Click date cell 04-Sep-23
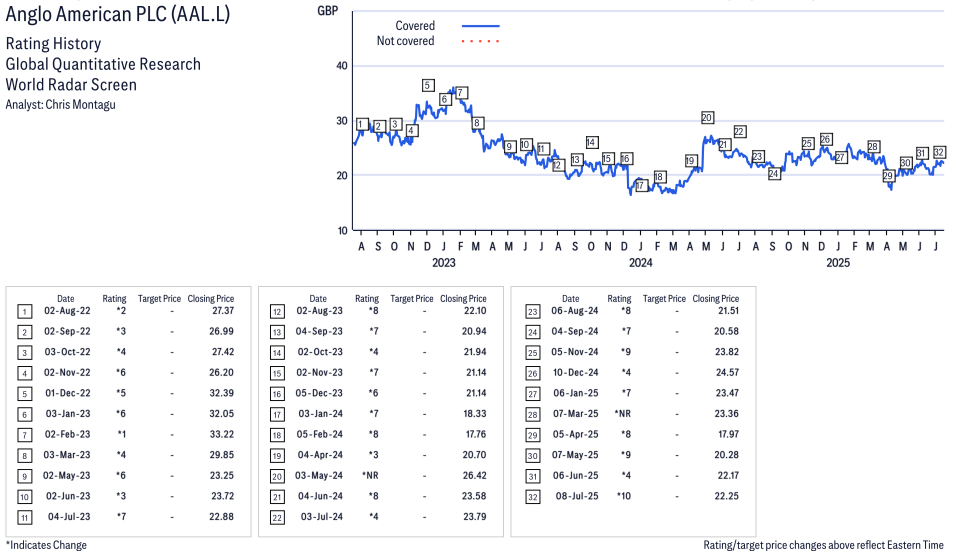 click(x=319, y=331)
